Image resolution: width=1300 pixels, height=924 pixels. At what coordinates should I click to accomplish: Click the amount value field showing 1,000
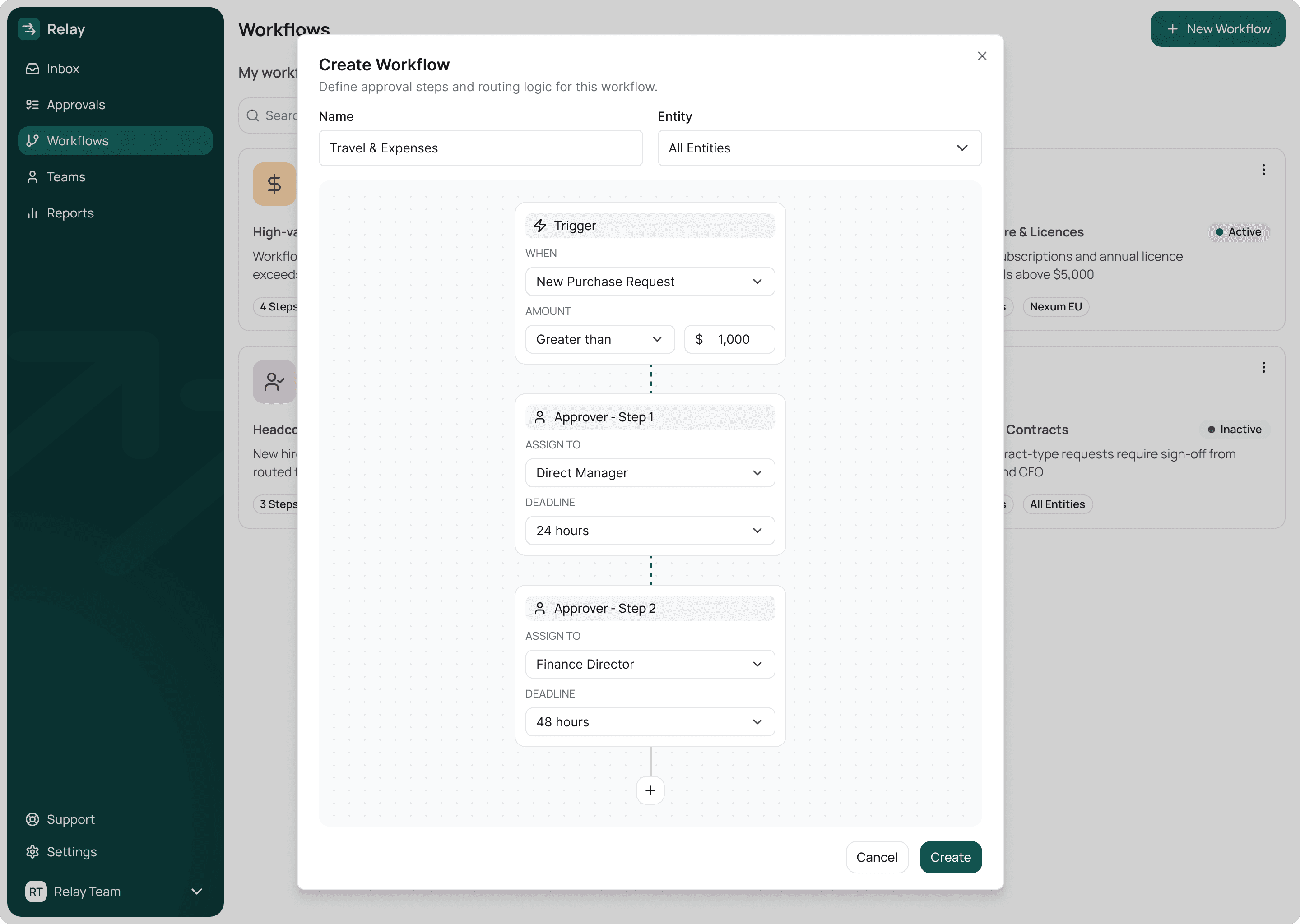tap(729, 339)
